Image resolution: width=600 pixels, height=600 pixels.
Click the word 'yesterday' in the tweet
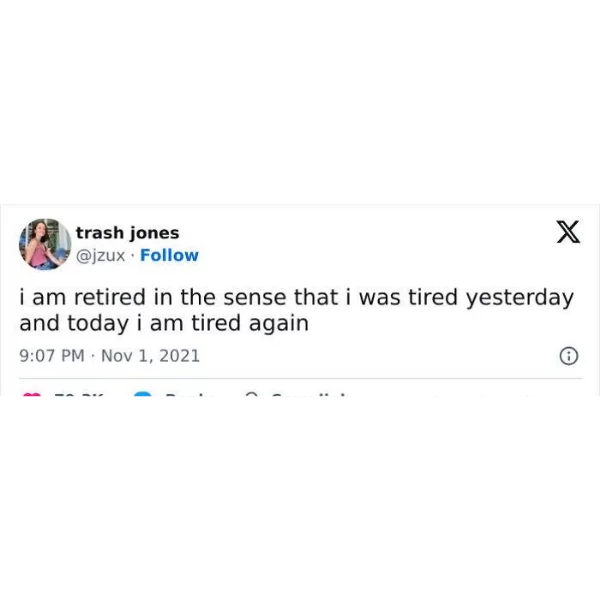click(x=520, y=298)
